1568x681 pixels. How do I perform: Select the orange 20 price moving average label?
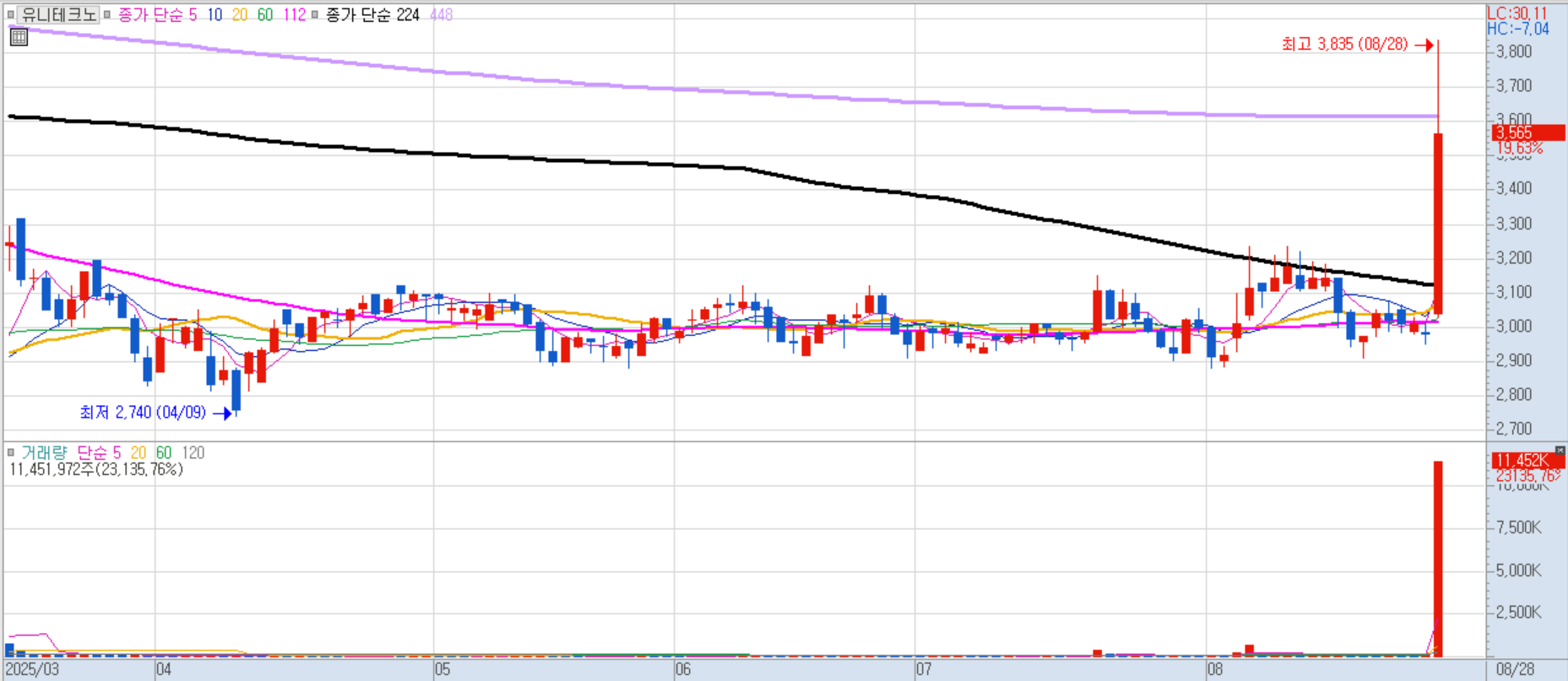tap(240, 14)
